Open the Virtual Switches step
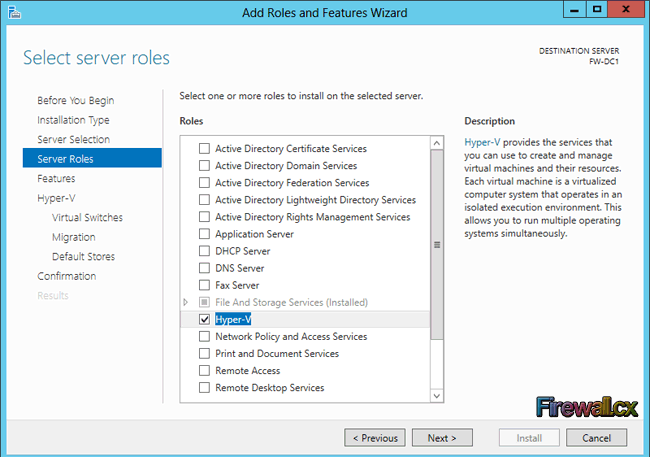 (x=87, y=217)
